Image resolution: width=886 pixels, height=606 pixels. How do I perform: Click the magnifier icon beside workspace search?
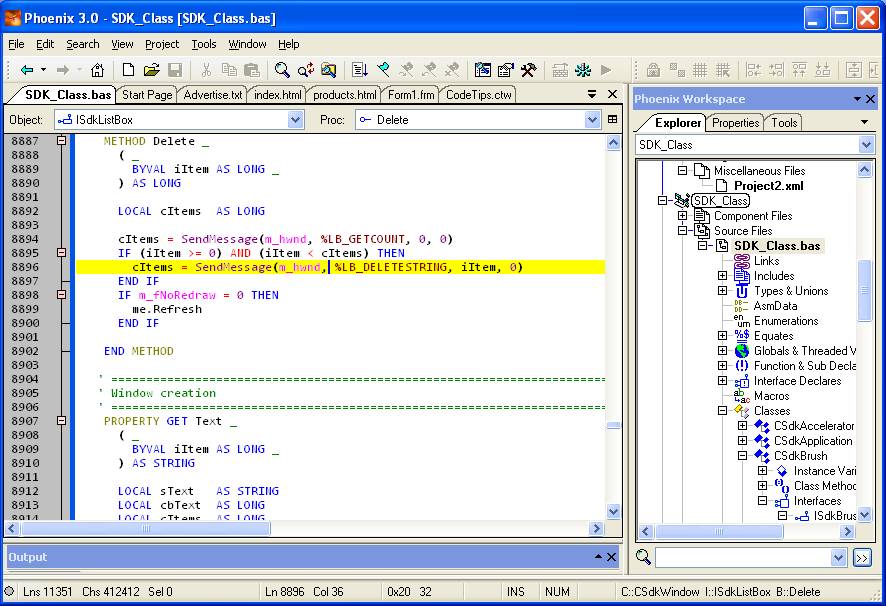(x=643, y=557)
